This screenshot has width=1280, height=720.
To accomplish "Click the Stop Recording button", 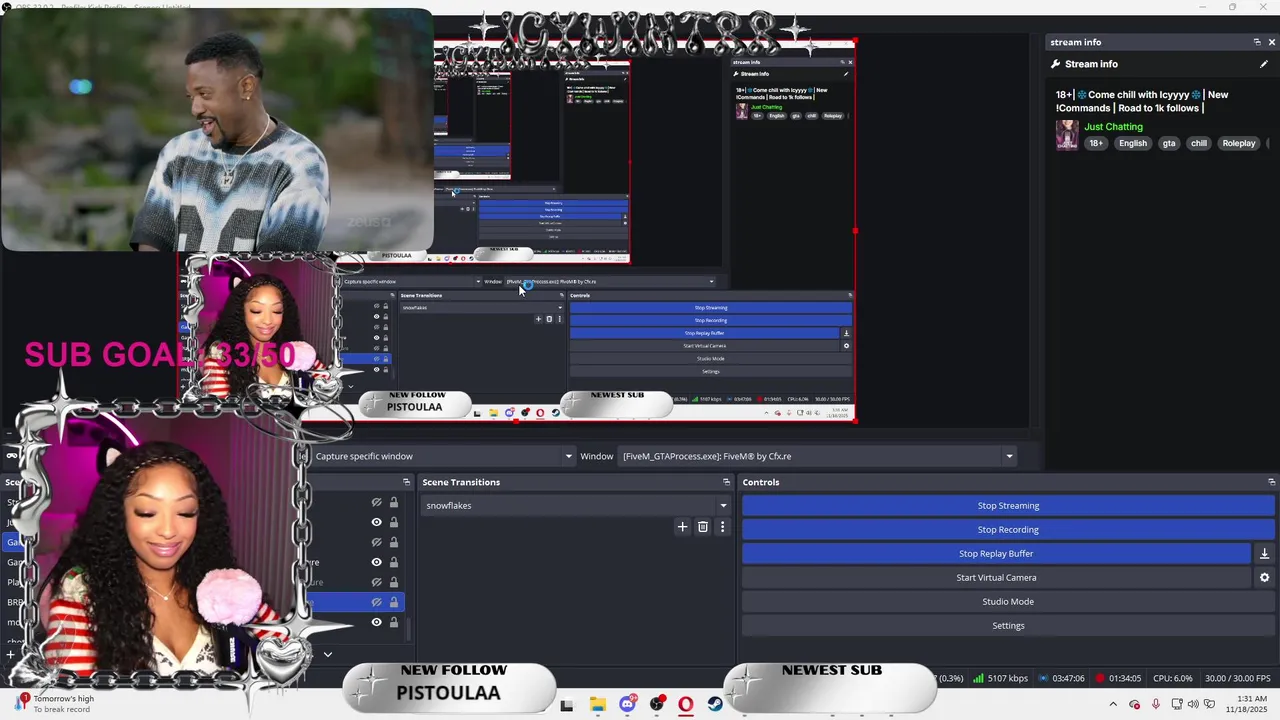I will [x=1008, y=530].
